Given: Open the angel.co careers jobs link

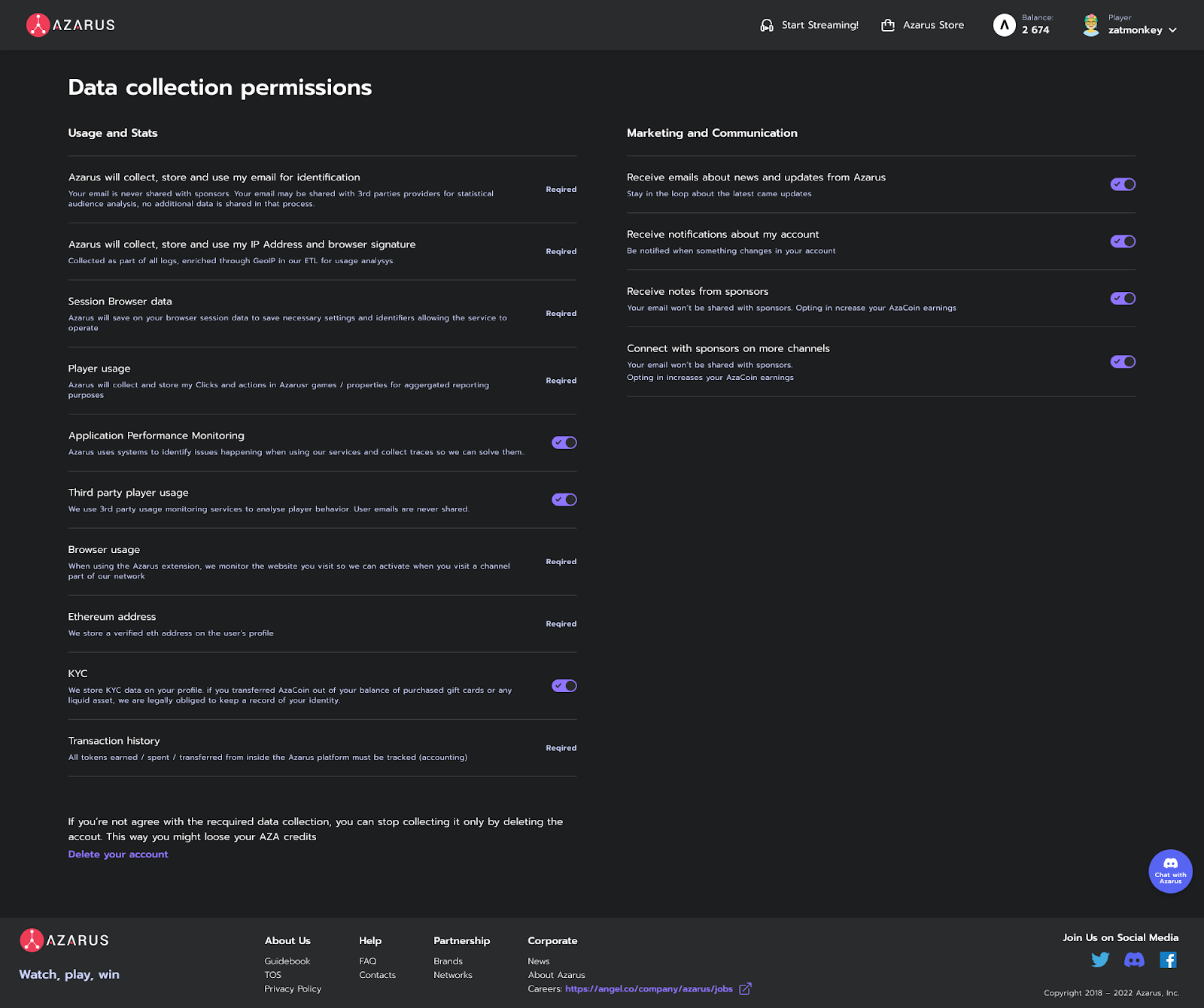Looking at the screenshot, I should click(649, 989).
